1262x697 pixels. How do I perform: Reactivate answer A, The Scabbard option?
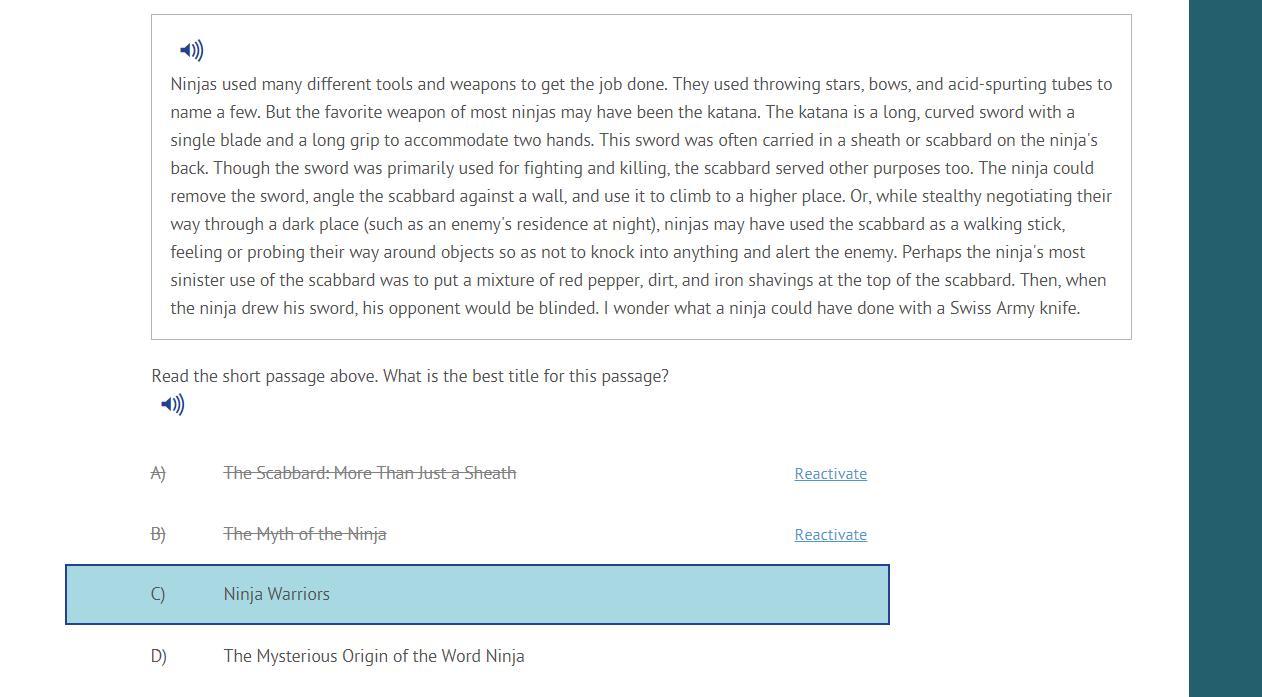pos(830,474)
